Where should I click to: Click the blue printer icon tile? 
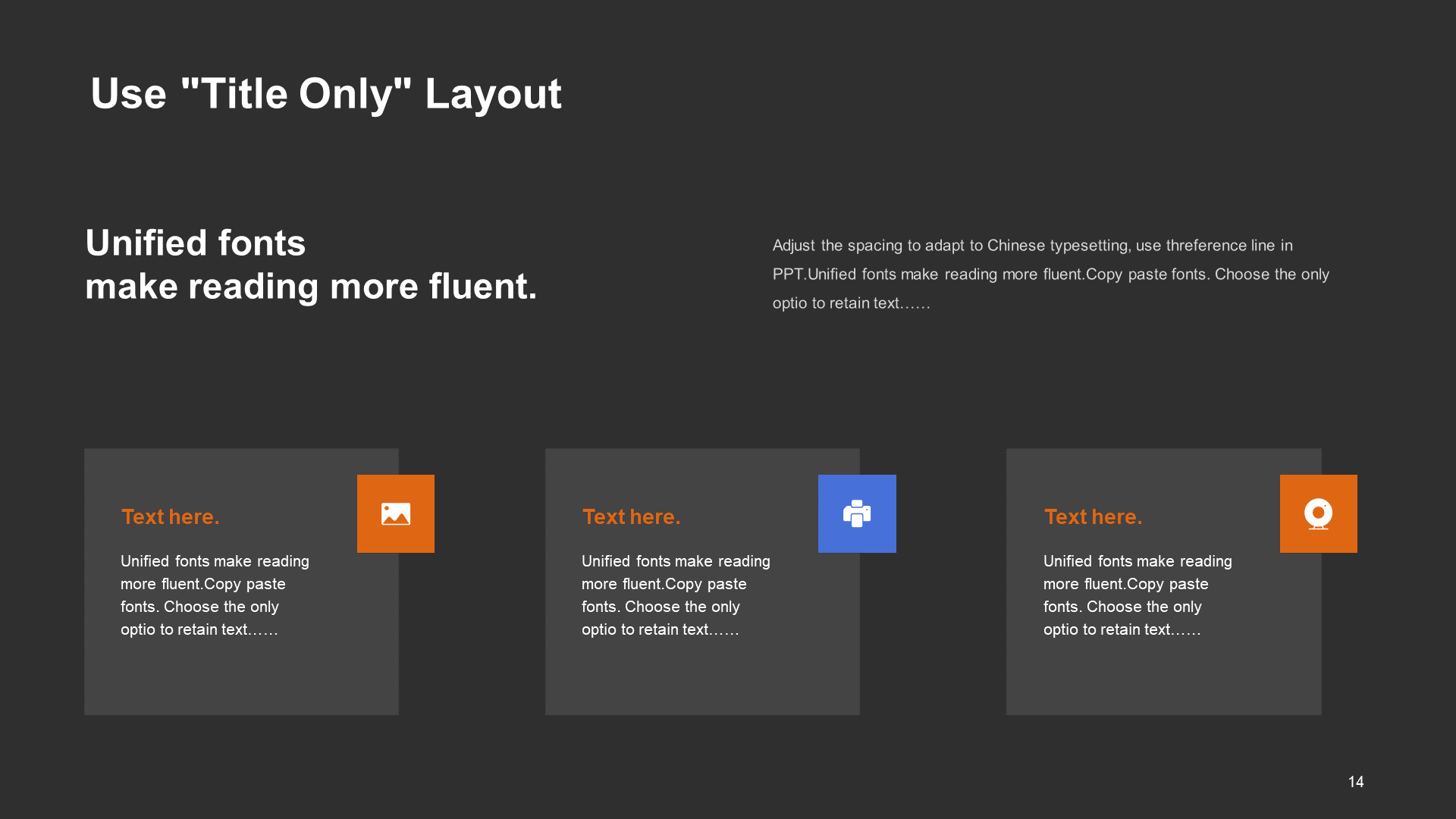coord(857,513)
